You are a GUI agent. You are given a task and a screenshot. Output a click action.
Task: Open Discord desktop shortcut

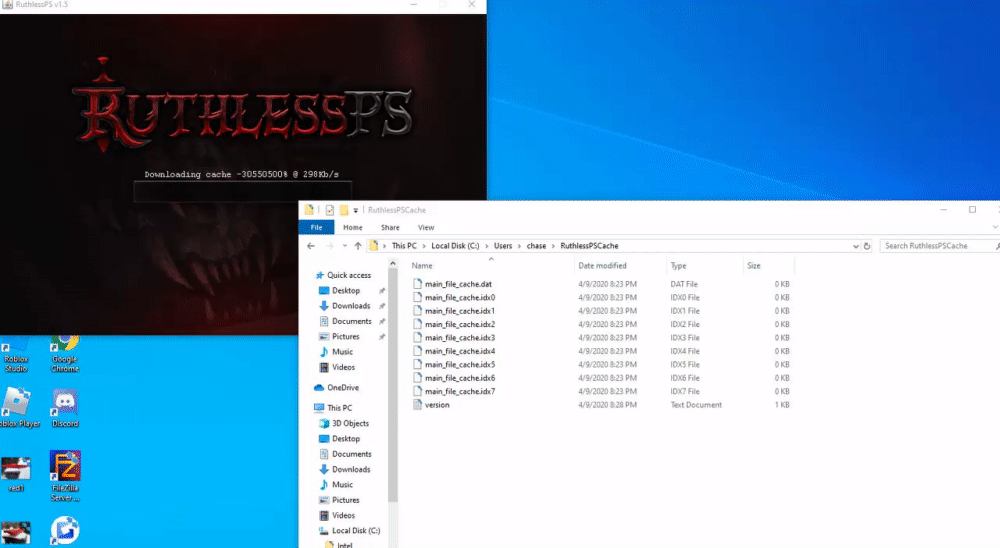pyautogui.click(x=65, y=408)
